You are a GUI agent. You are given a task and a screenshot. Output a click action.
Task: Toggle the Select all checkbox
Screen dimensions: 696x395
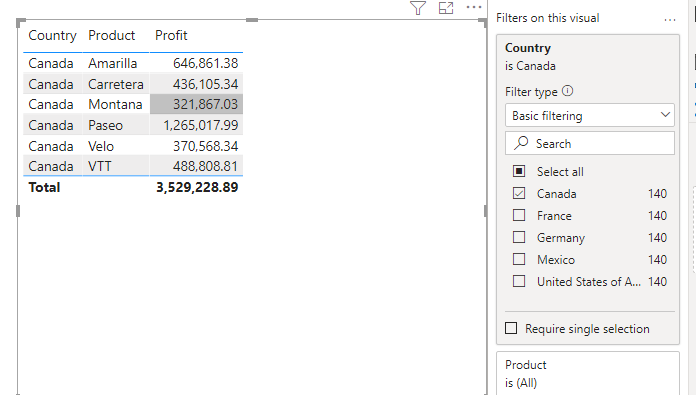519,171
